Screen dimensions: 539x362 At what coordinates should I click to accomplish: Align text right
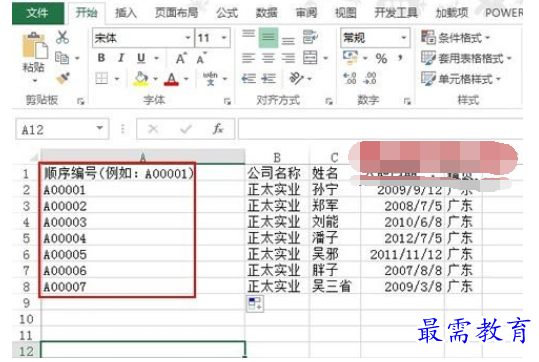[x=288, y=58]
